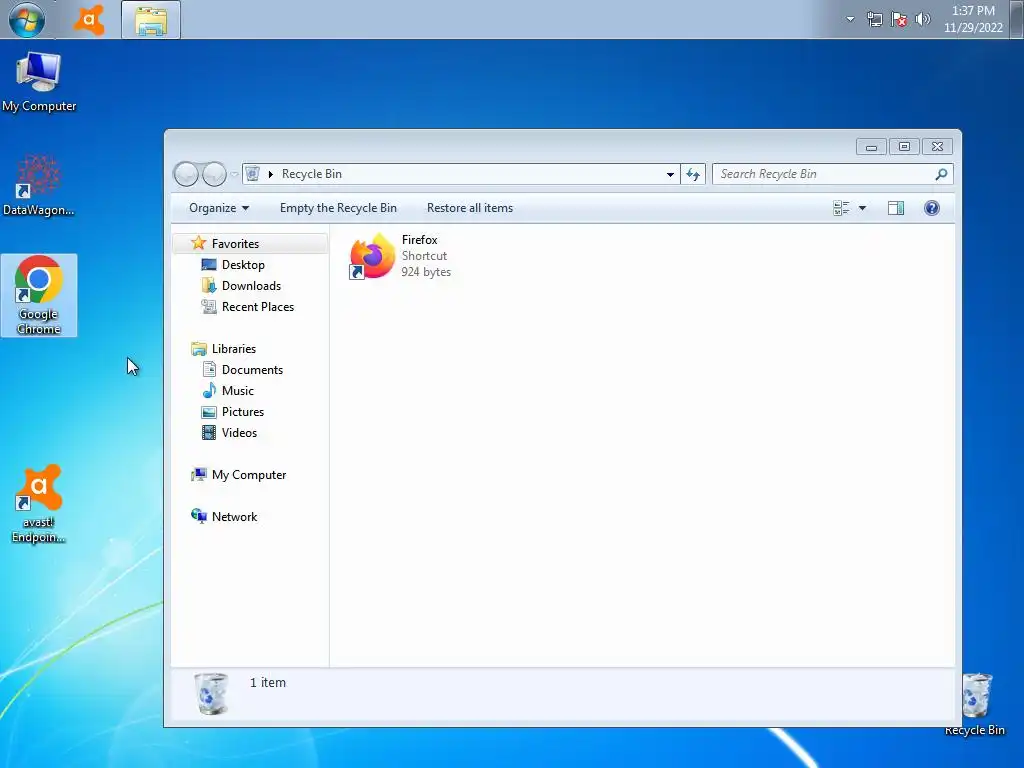Click the Back navigation button
The image size is (1024, 768).
pyautogui.click(x=186, y=174)
